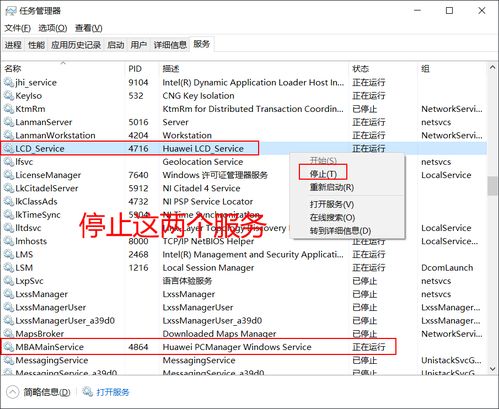Click the service icon beside lkClassAds

click(x=9, y=201)
